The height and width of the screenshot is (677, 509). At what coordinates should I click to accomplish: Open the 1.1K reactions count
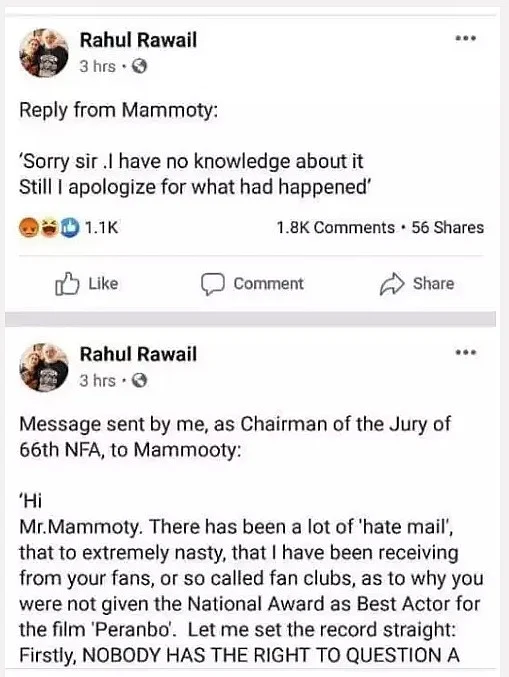[x=101, y=228]
